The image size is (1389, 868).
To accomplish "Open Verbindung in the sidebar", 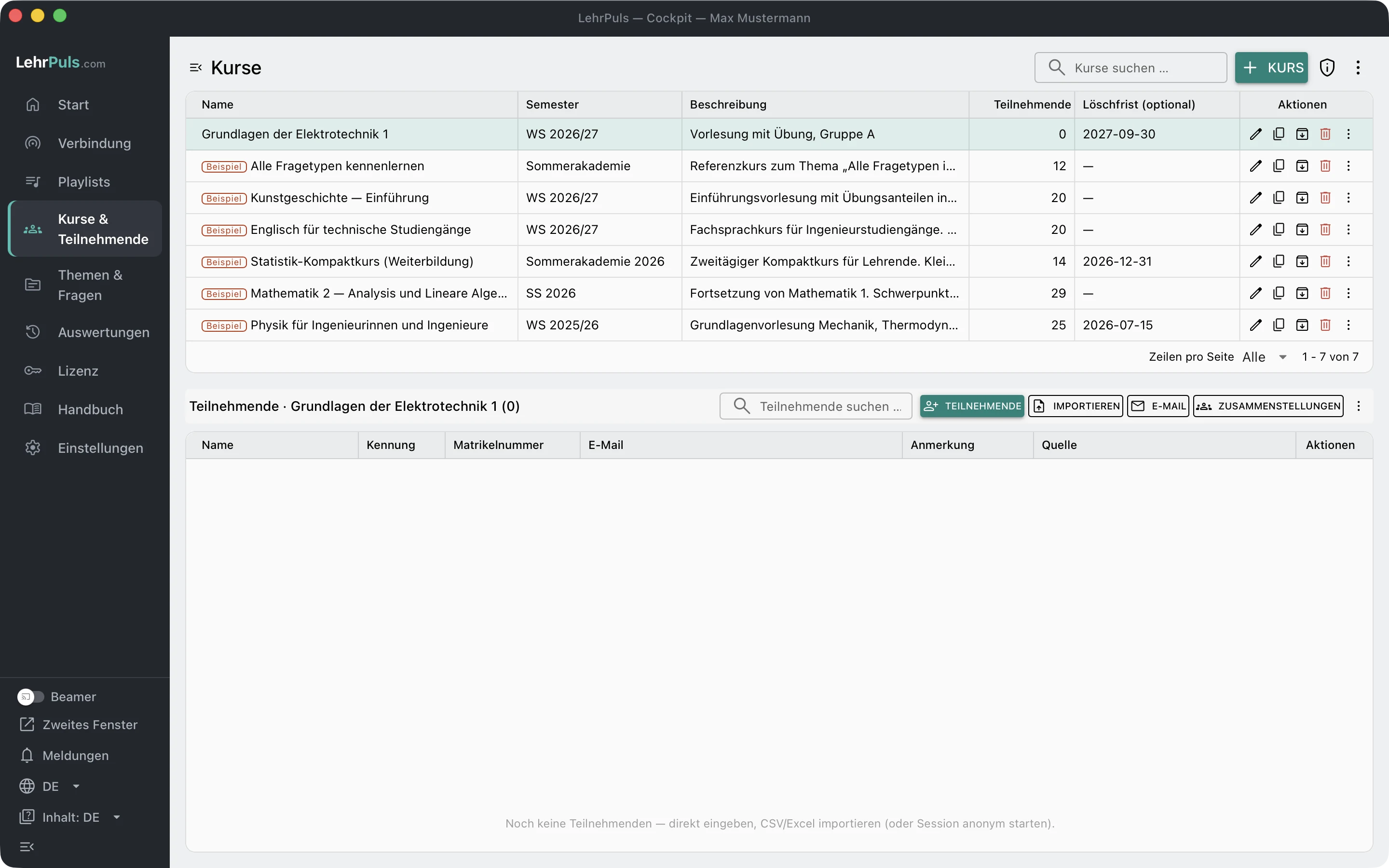I will click(85, 144).
